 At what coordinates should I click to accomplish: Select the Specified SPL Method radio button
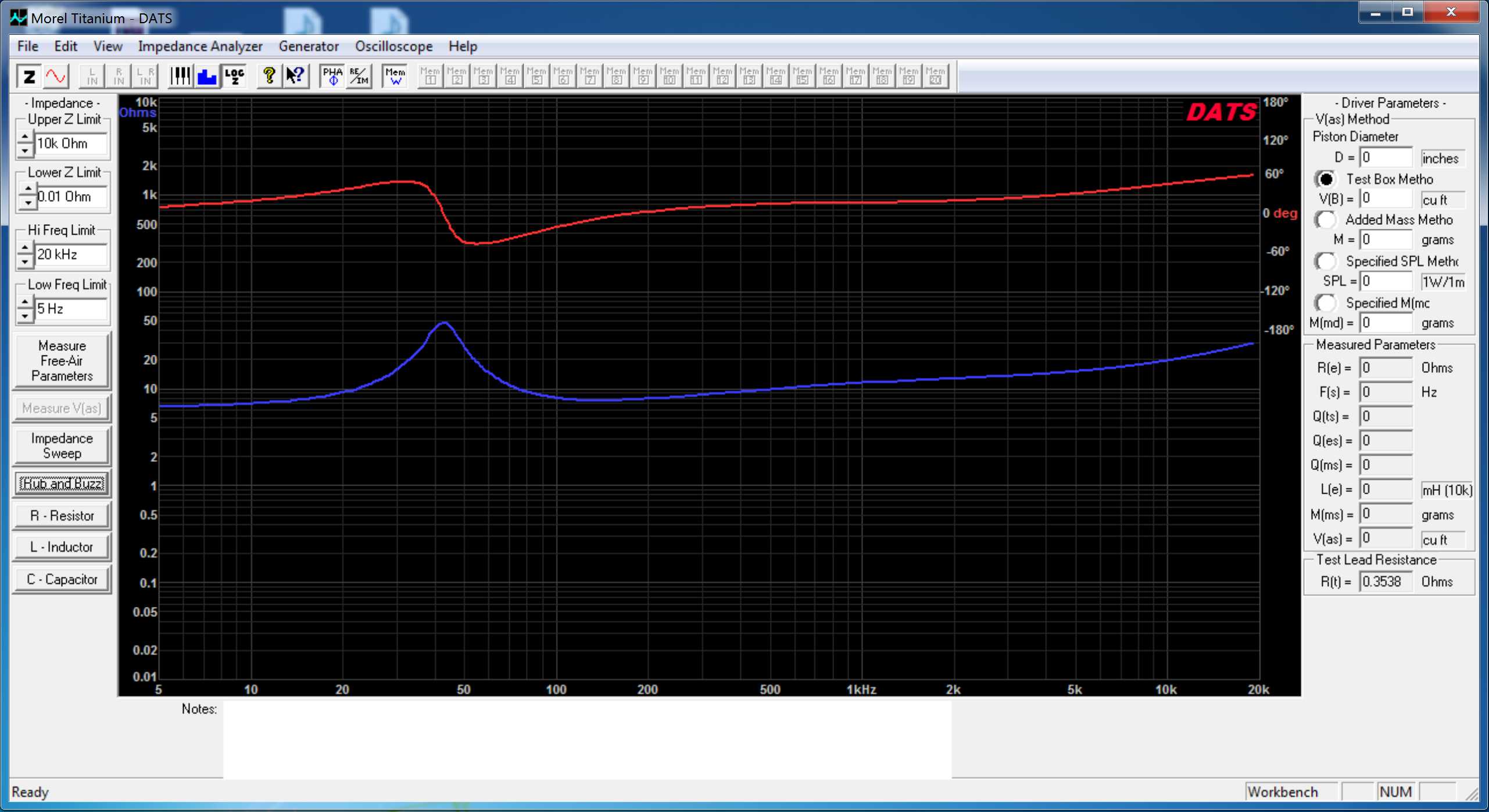pos(1326,261)
